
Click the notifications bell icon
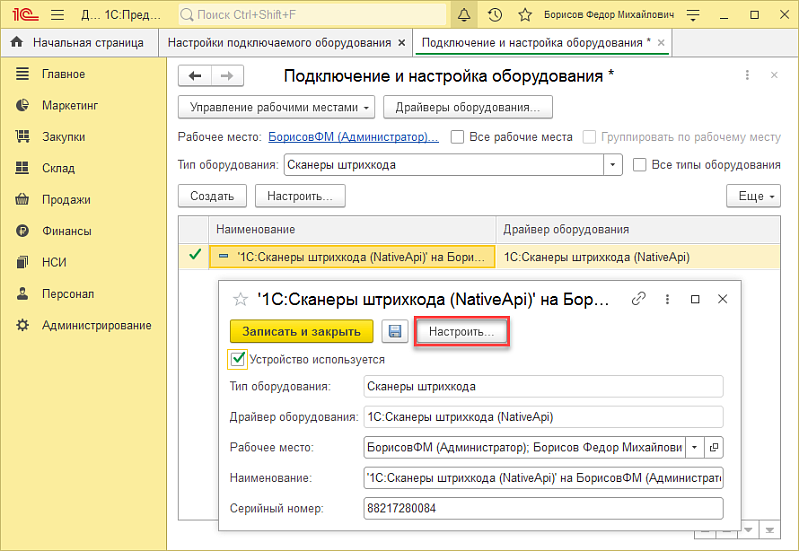tap(464, 15)
